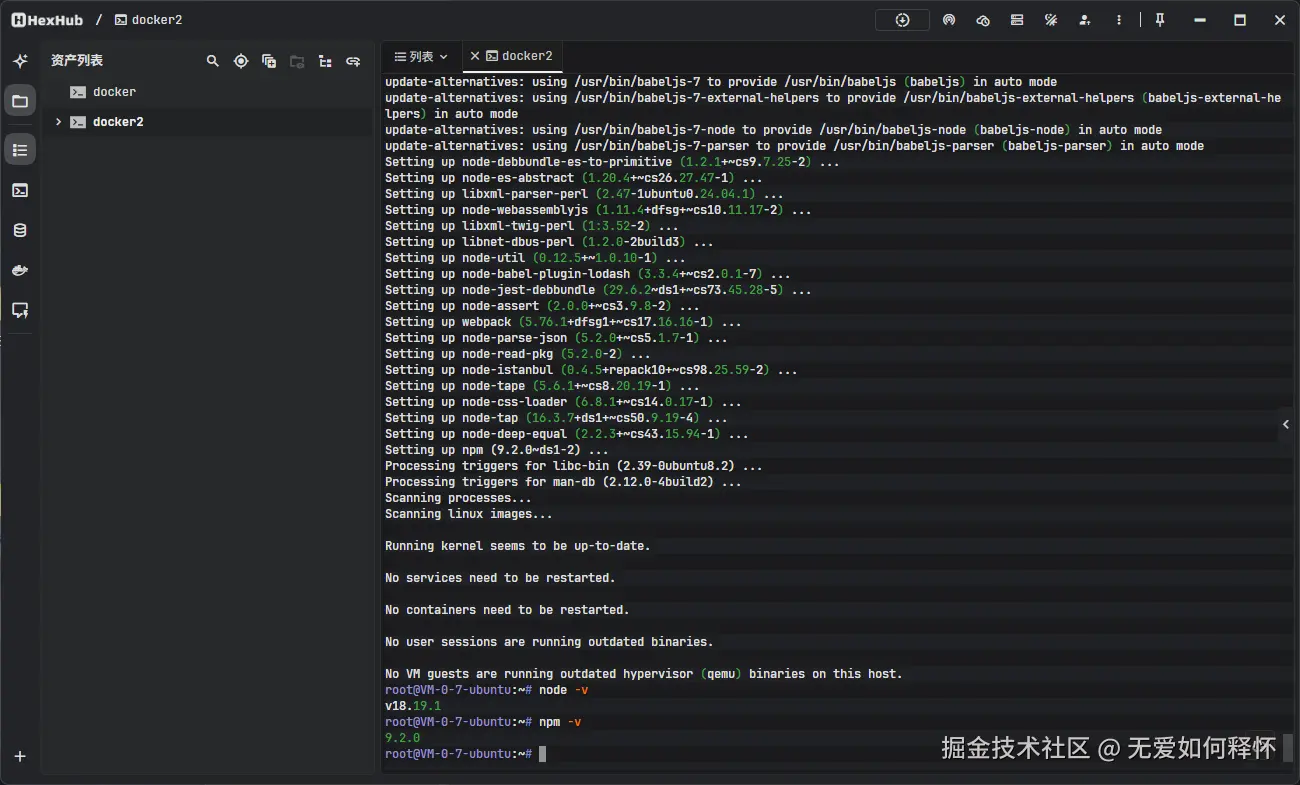This screenshot has width=1300, height=785.
Task: Open the terminal icon in left sidebar
Action: [x=20, y=190]
